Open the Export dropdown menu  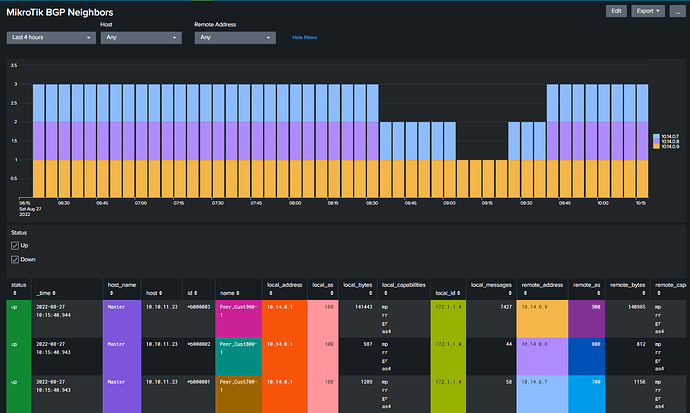pos(648,11)
